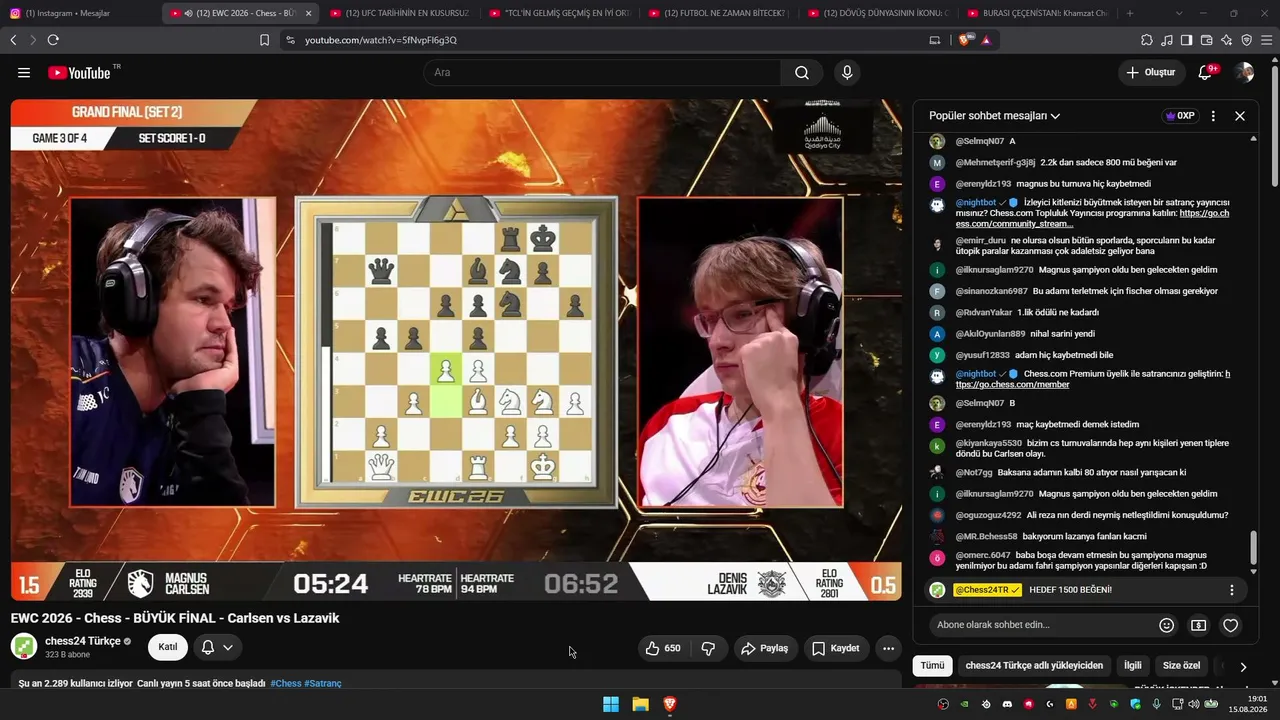Open options for pinned Chess24TR message
Screen dimensions: 1280x720
pyautogui.click(x=1232, y=590)
